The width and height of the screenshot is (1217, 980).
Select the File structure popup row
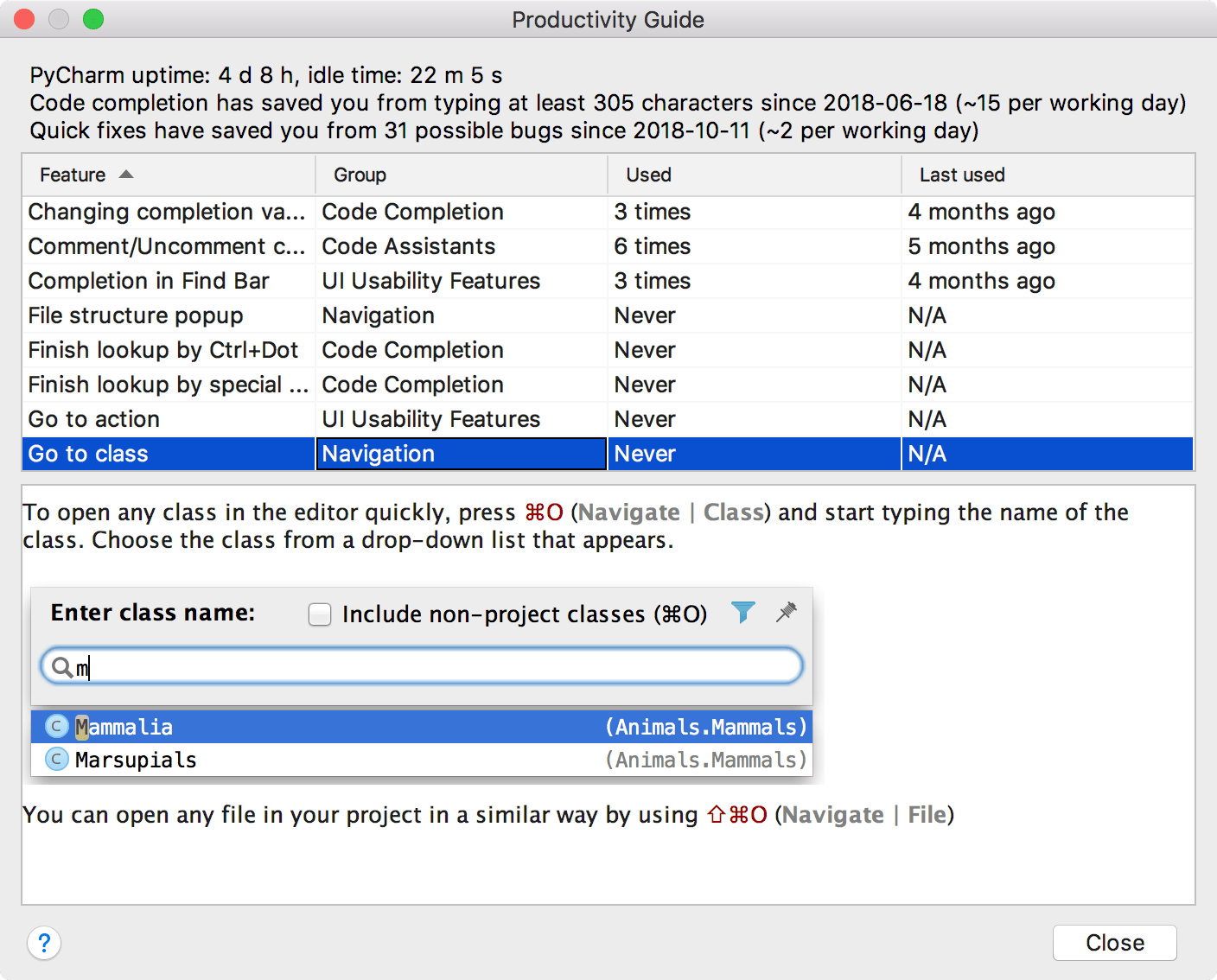tap(136, 315)
